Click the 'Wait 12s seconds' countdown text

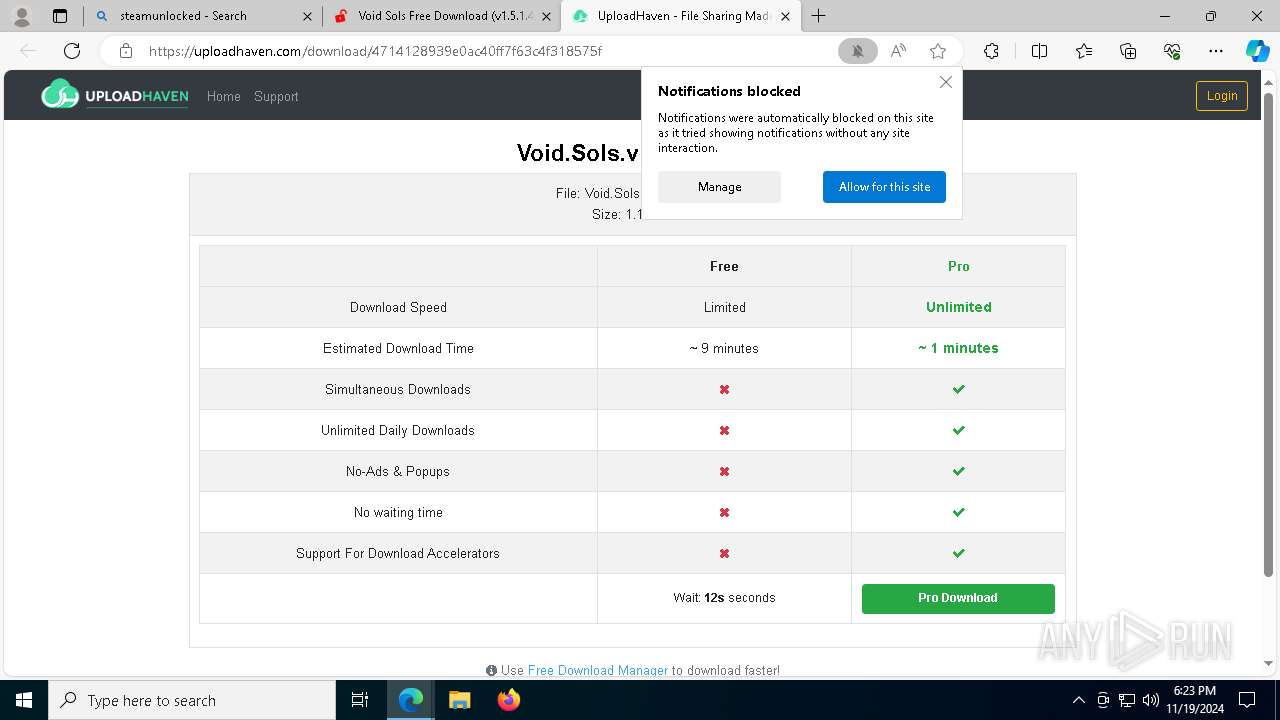pos(724,598)
